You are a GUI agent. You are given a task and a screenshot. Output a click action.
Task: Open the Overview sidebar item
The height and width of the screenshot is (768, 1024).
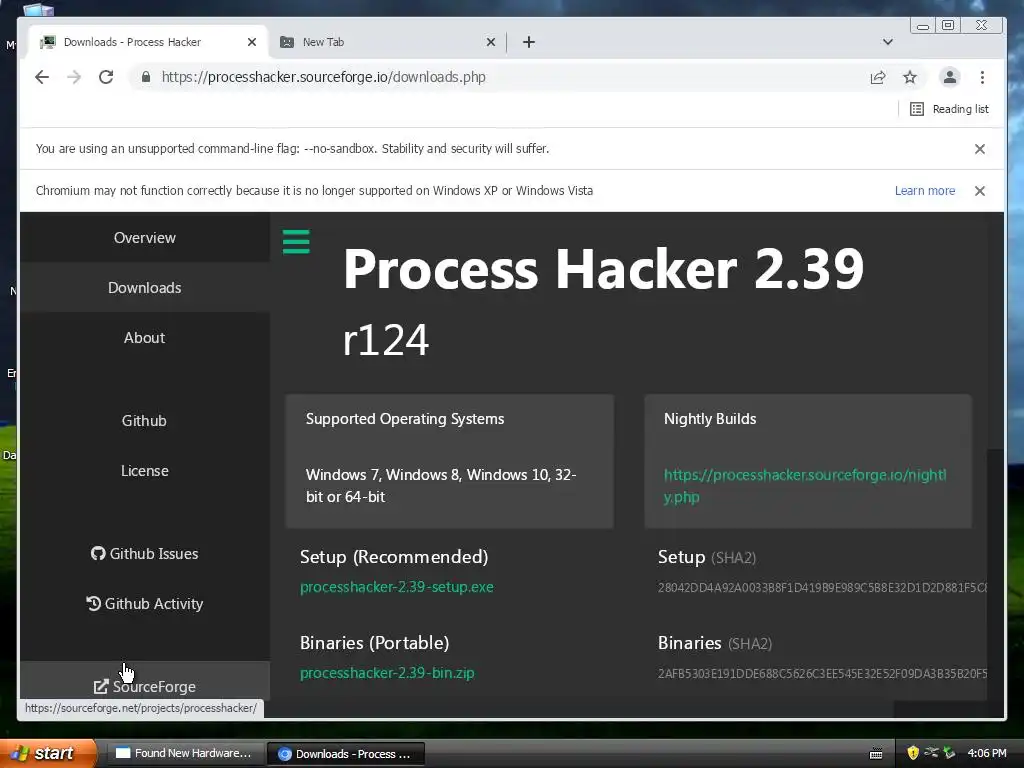point(144,238)
